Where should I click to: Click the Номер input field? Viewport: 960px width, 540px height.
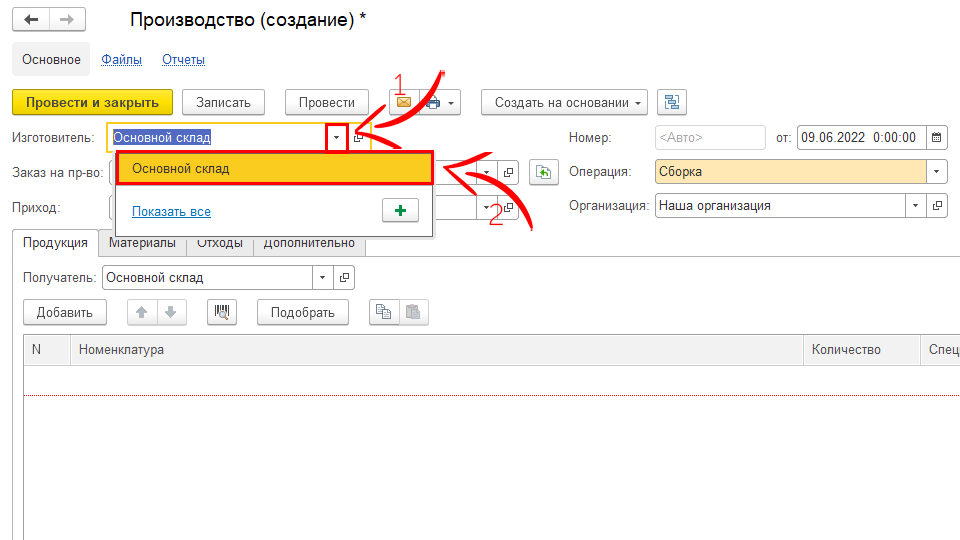pos(709,138)
